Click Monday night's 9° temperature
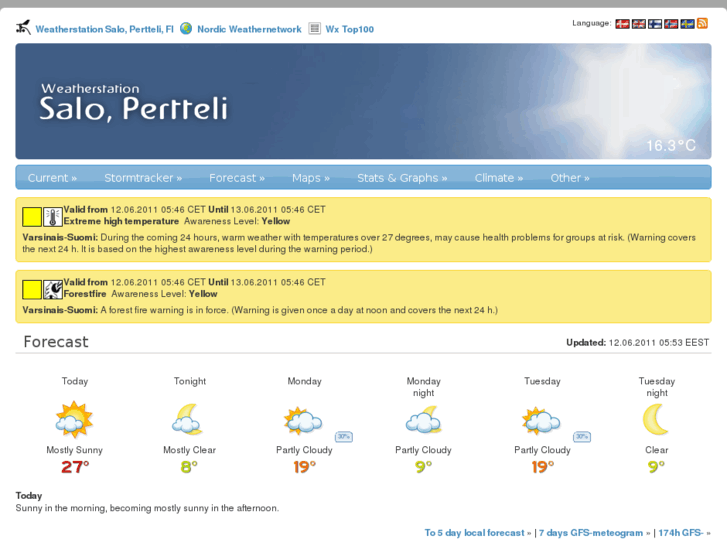This screenshot has height=545, width=727. tap(423, 467)
